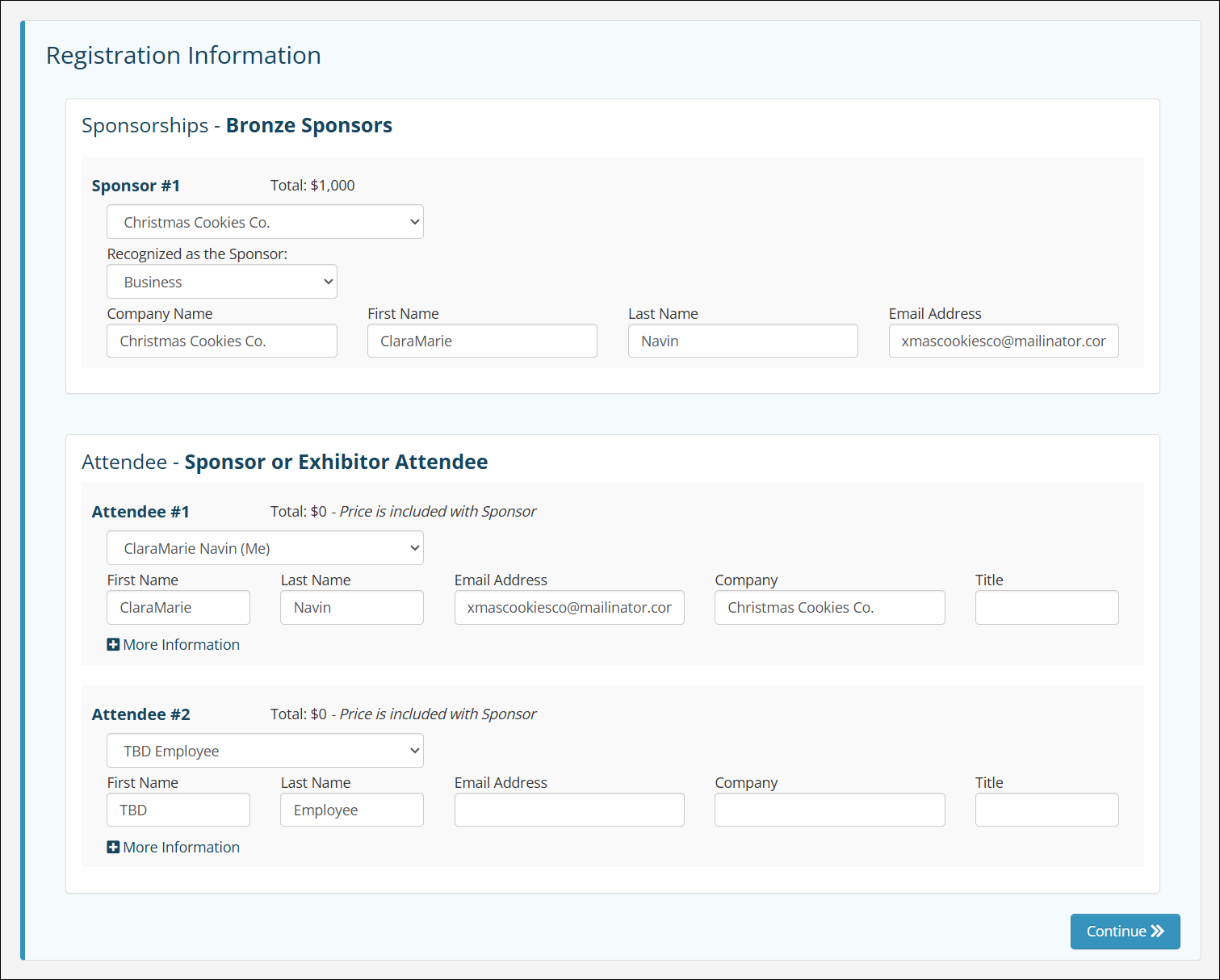
Task: Click the Sponsor or Exhibitor Attendee heading
Action: point(336,463)
